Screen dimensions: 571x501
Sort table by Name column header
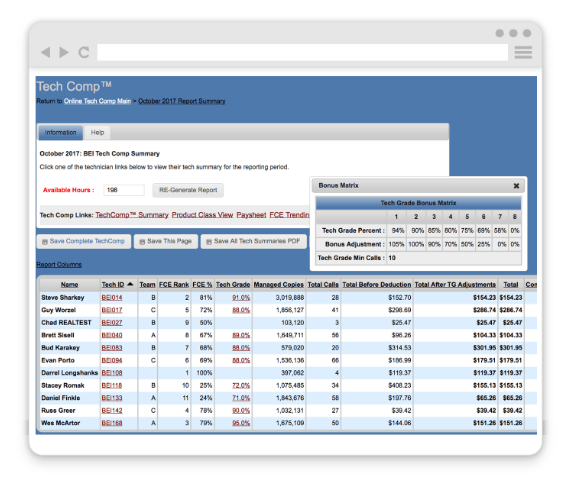pyautogui.click(x=70, y=285)
